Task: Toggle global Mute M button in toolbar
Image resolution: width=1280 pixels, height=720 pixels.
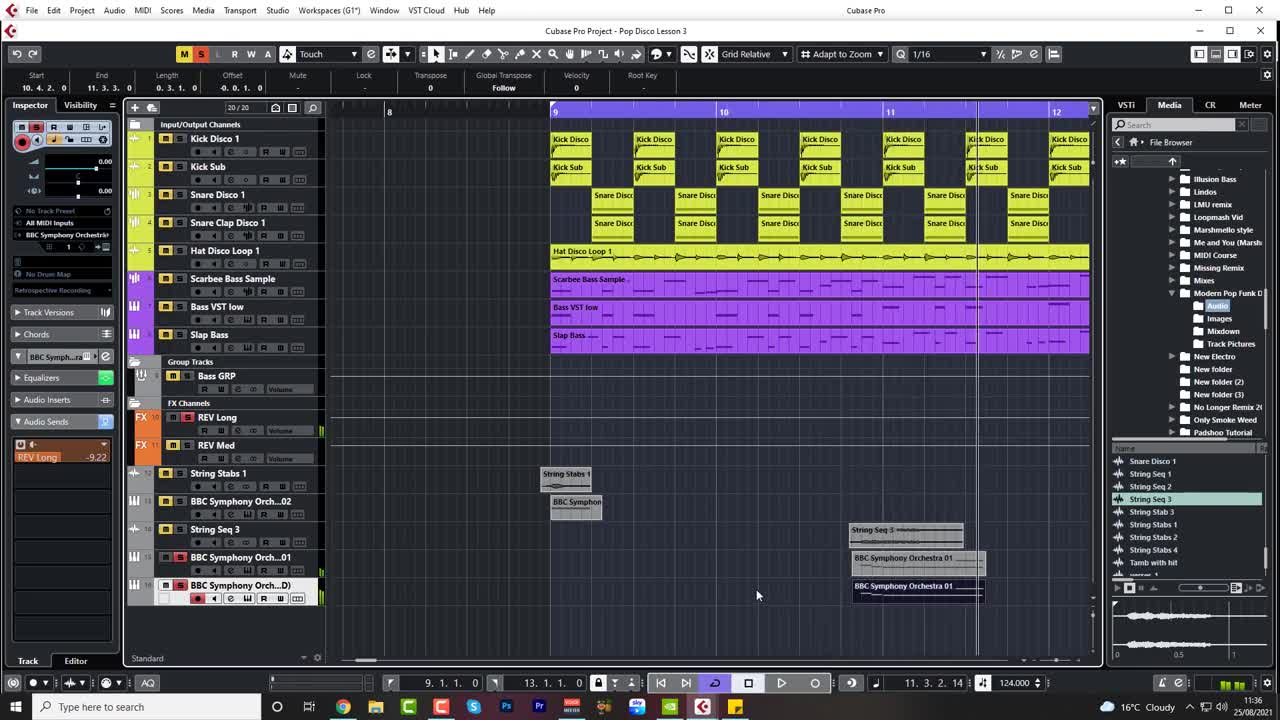Action: [x=184, y=54]
